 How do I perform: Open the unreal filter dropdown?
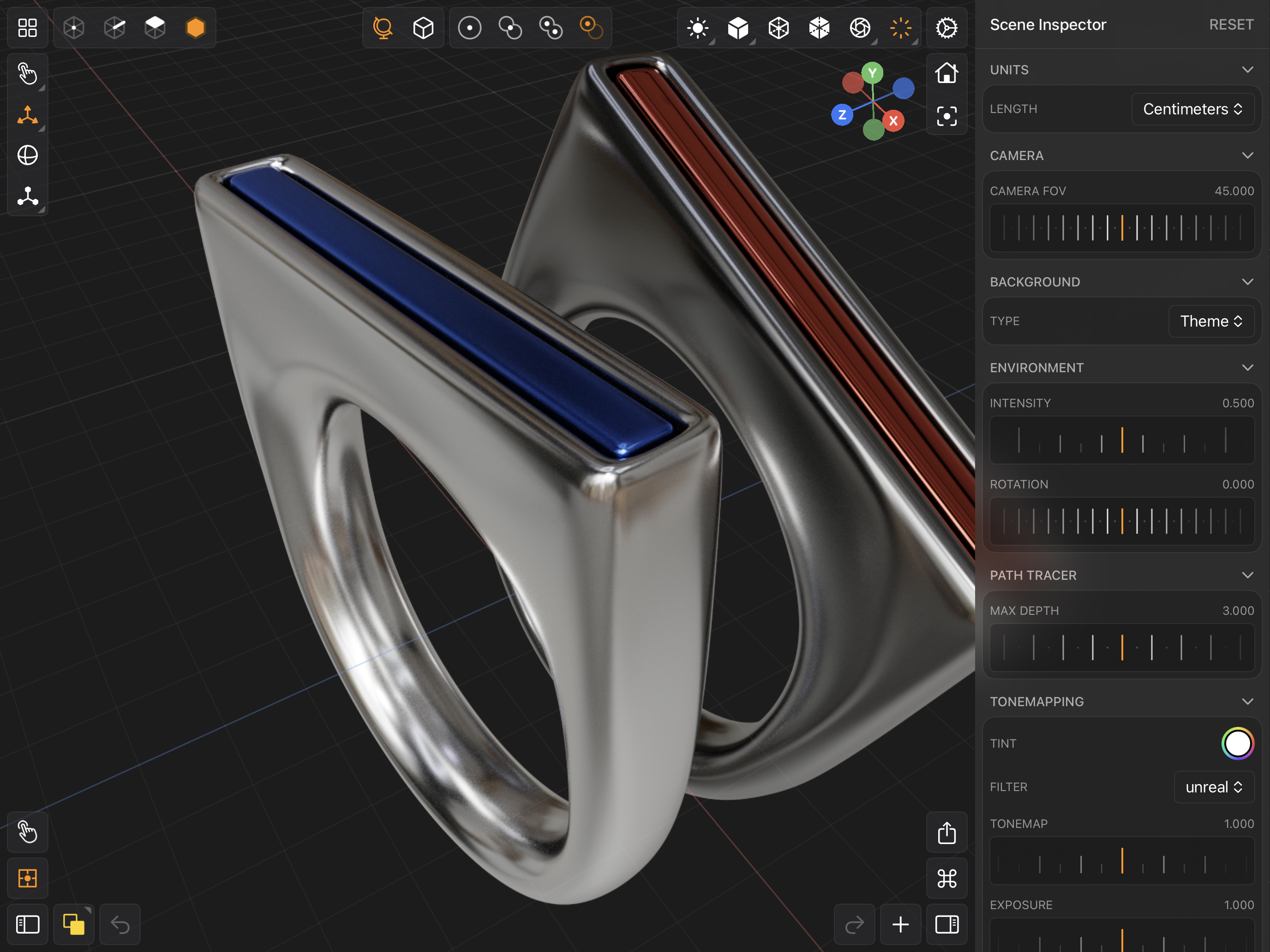1214,787
